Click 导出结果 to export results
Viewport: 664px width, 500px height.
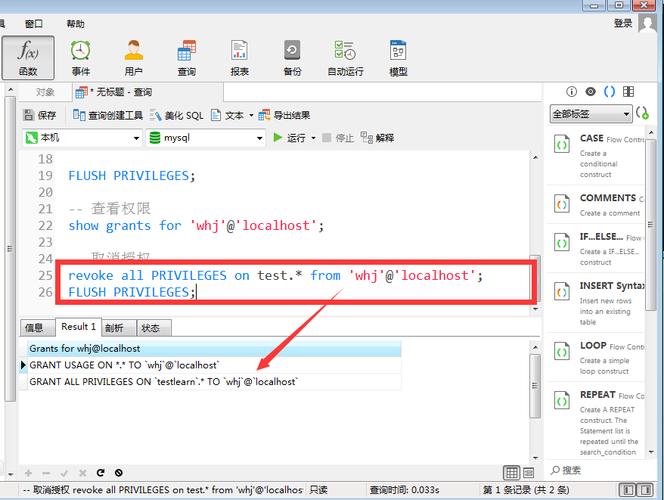coord(284,115)
